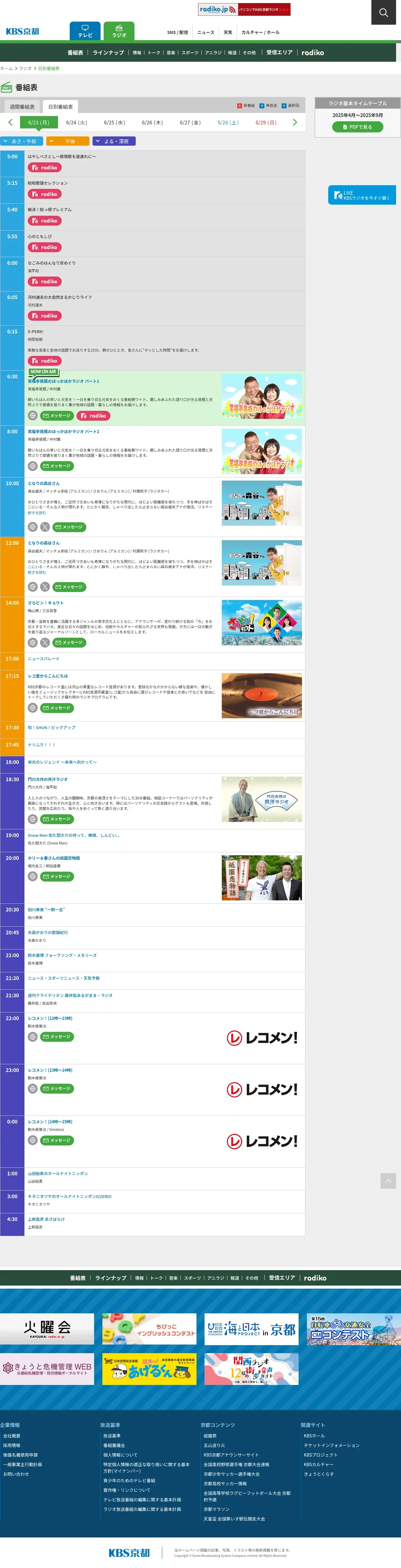Select the 週間番組表 tab
The image size is (401, 1568).
22,106
